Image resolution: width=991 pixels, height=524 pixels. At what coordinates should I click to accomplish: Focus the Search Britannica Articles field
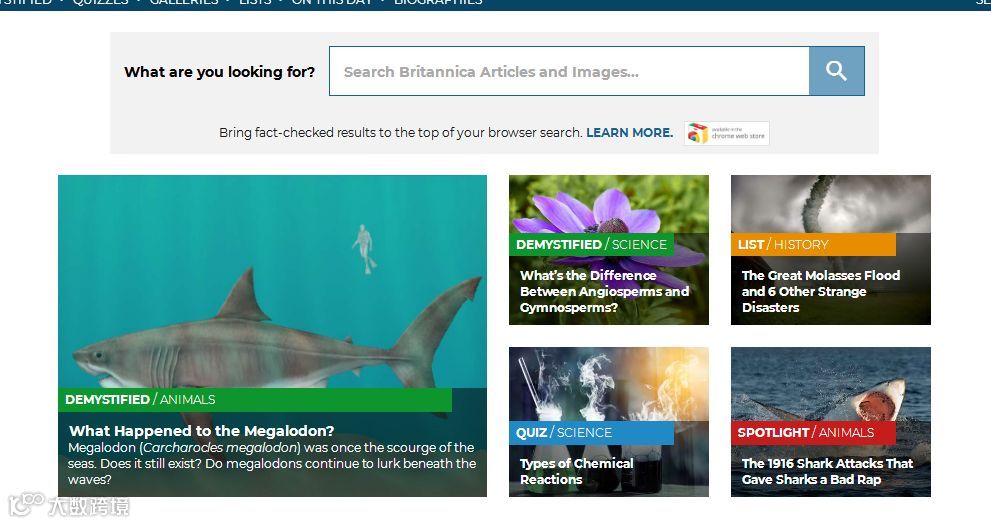pos(569,71)
